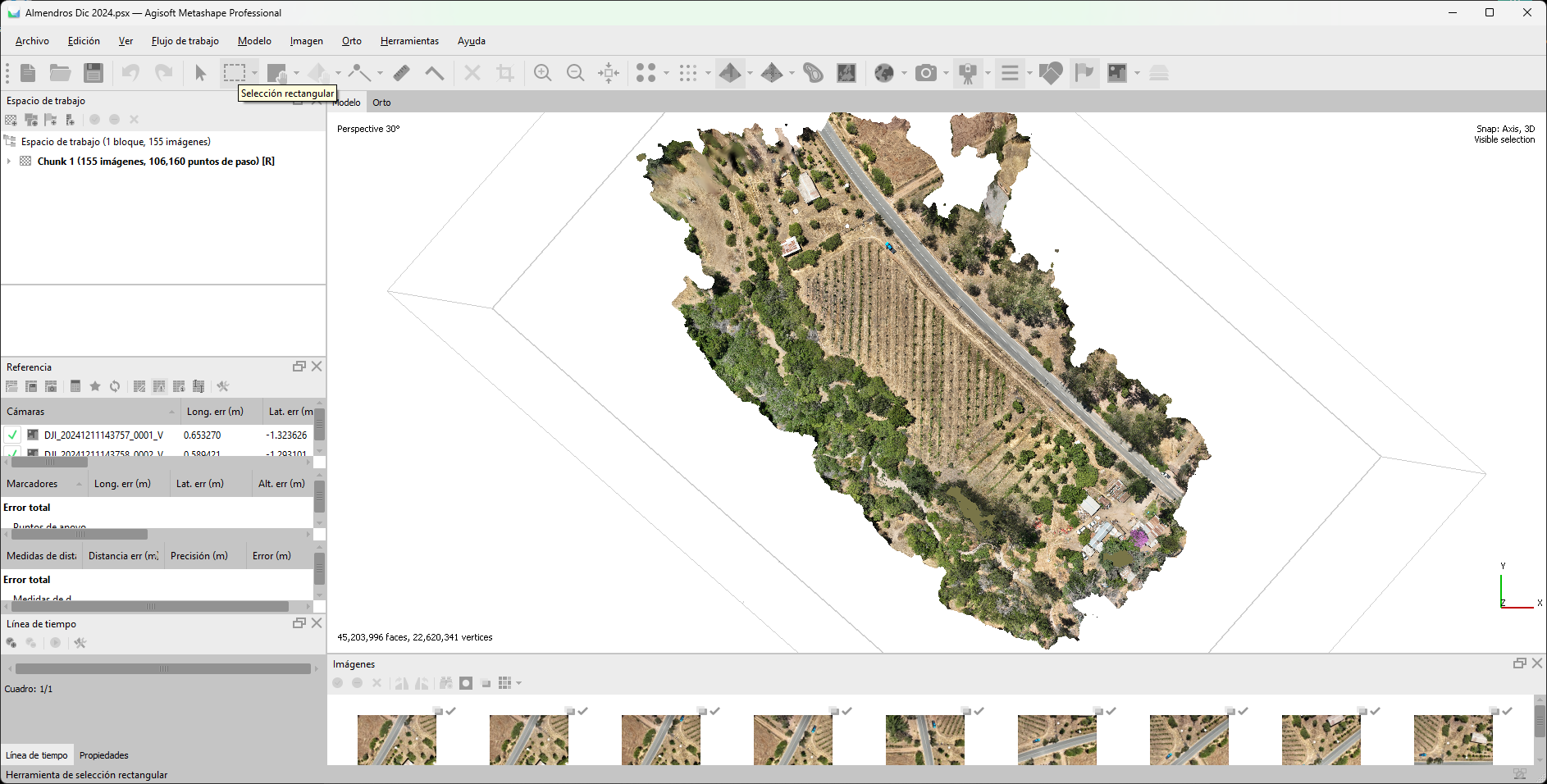Click the star icon in Referencia toolbar
The width and height of the screenshot is (1547, 784).
[x=95, y=386]
